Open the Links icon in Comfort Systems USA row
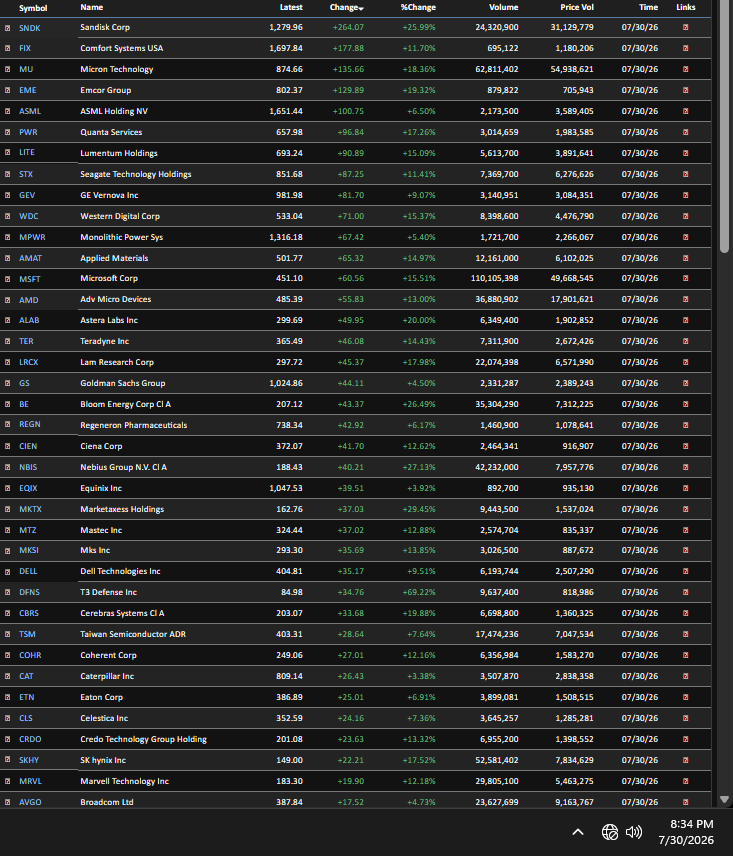The image size is (733, 856). [686, 48]
